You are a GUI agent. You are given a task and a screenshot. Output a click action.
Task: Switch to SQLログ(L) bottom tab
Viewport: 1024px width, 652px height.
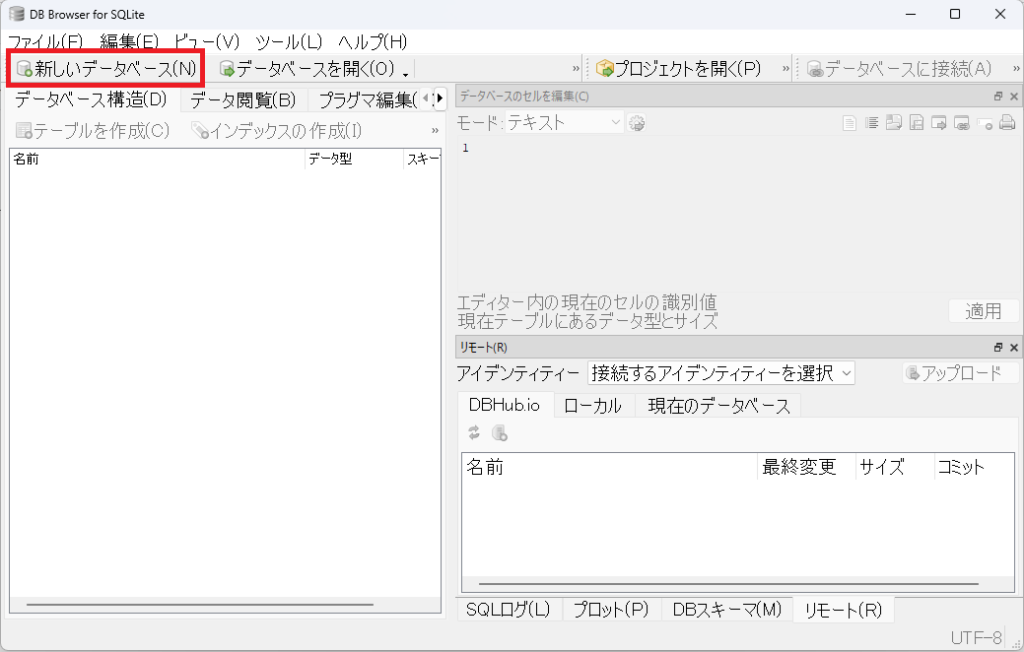tap(508, 610)
